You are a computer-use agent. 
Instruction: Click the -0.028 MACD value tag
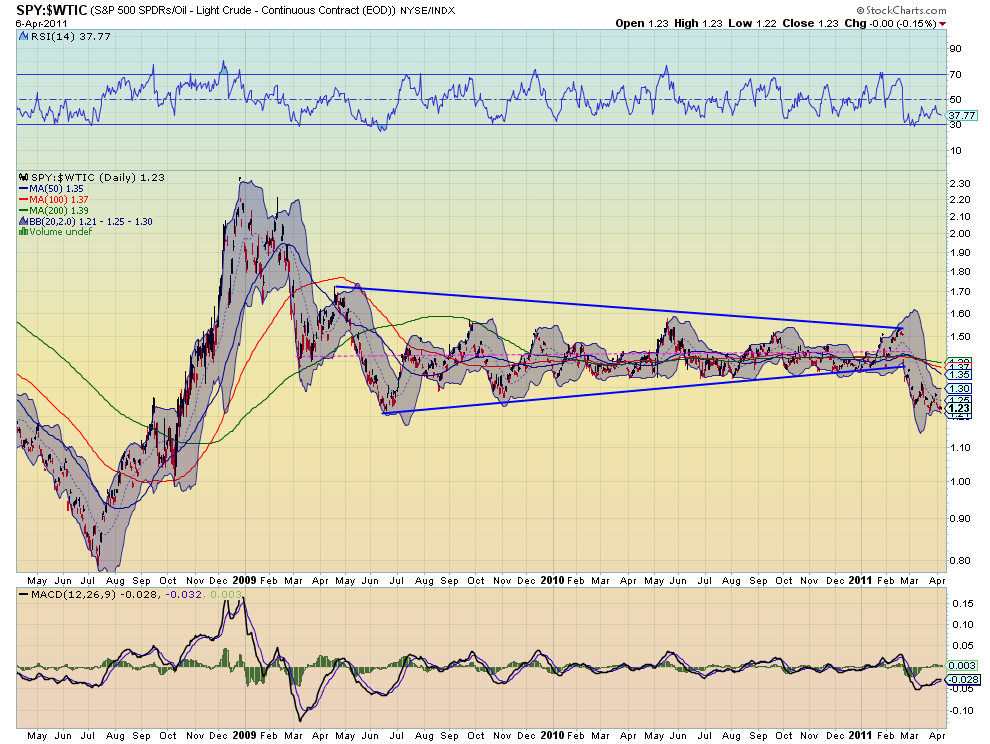point(963,680)
